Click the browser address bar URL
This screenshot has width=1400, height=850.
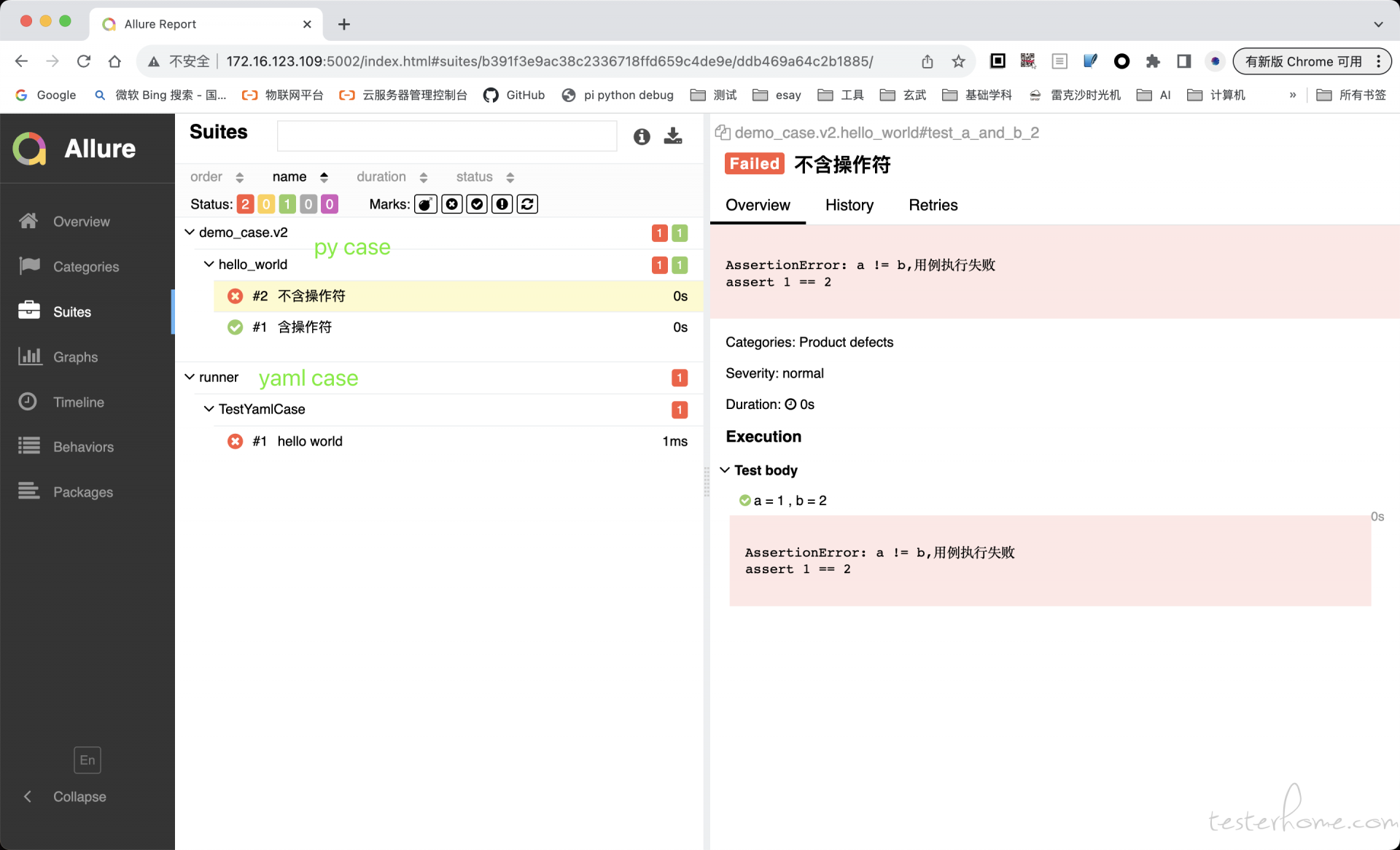click(x=549, y=61)
